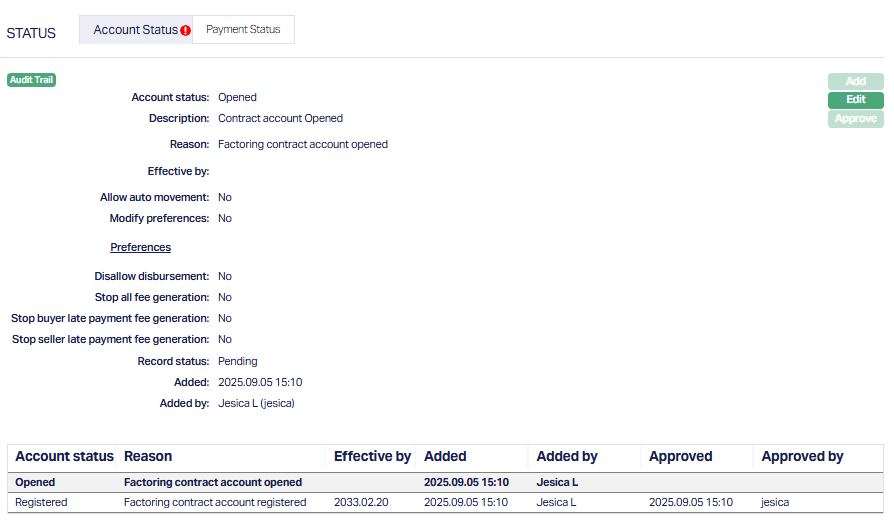Image resolution: width=894 pixels, height=527 pixels.
Task: Click the Approved by column header
Action: point(802,457)
